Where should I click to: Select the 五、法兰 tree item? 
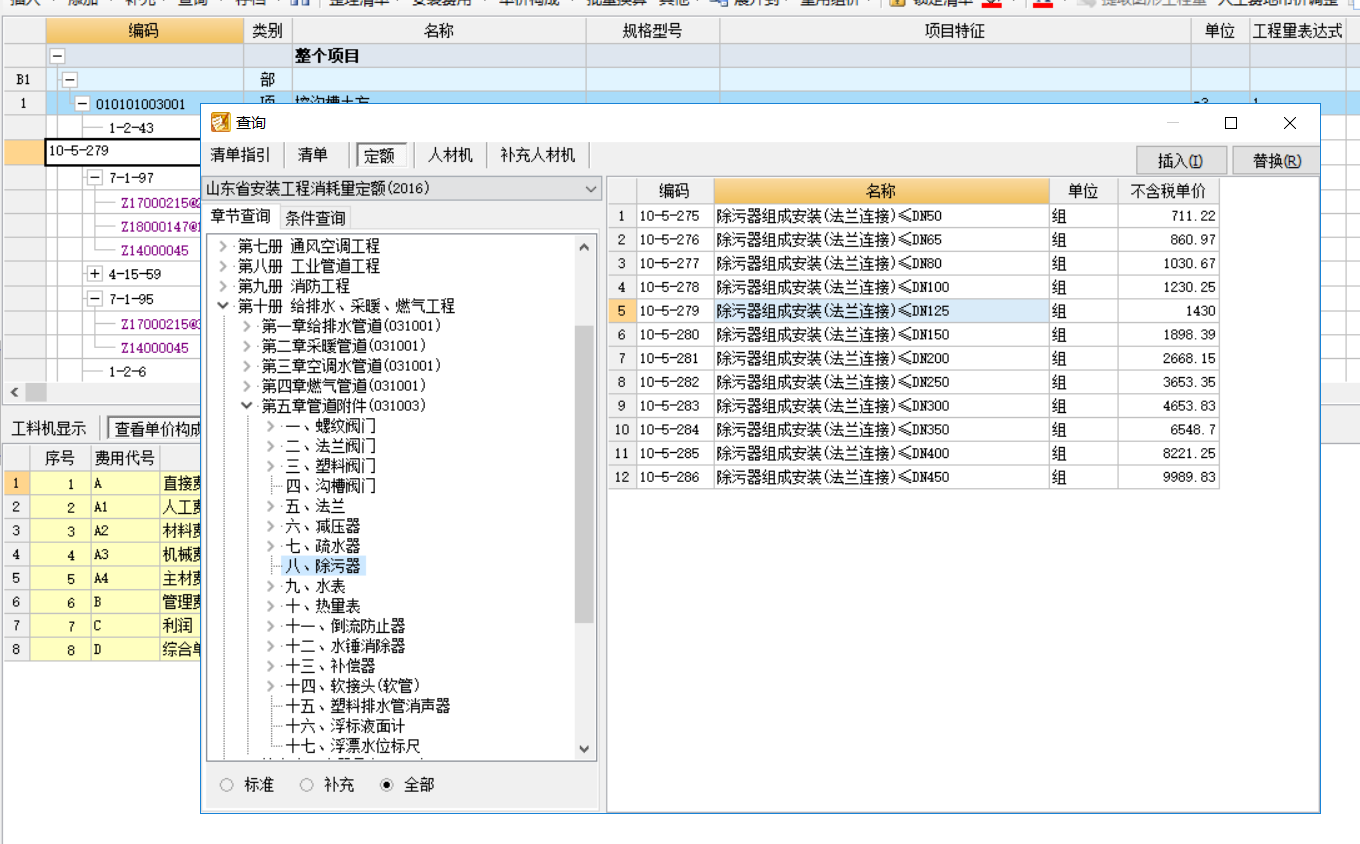point(315,506)
